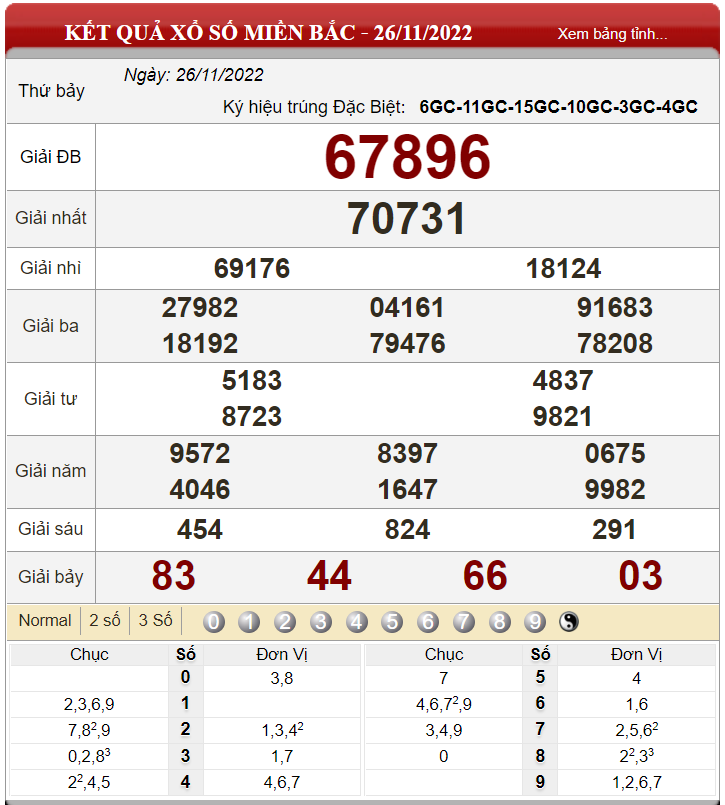Click third prize number 78208

click(615, 343)
